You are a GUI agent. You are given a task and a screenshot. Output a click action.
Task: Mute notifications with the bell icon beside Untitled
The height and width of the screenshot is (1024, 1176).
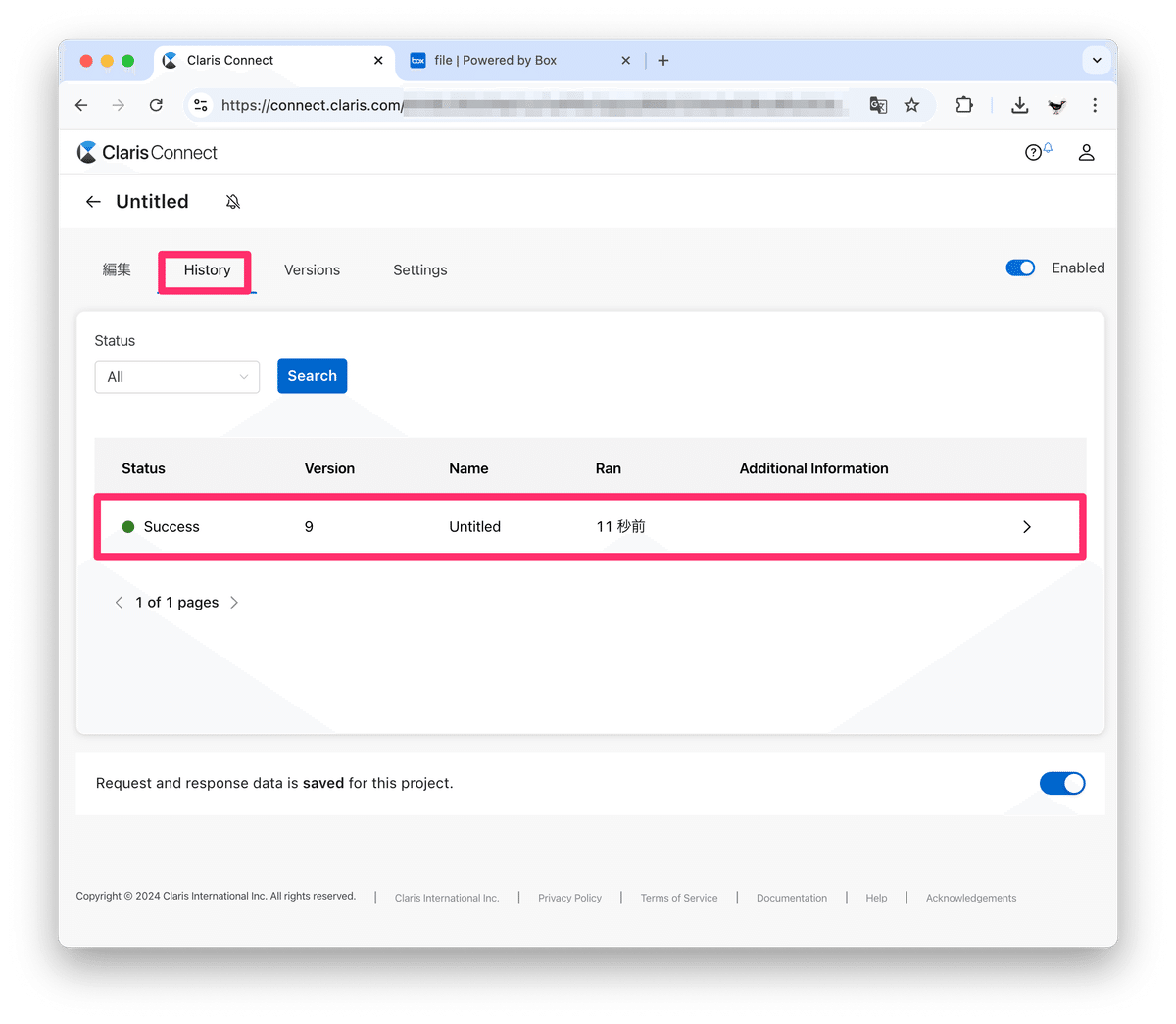tap(233, 201)
